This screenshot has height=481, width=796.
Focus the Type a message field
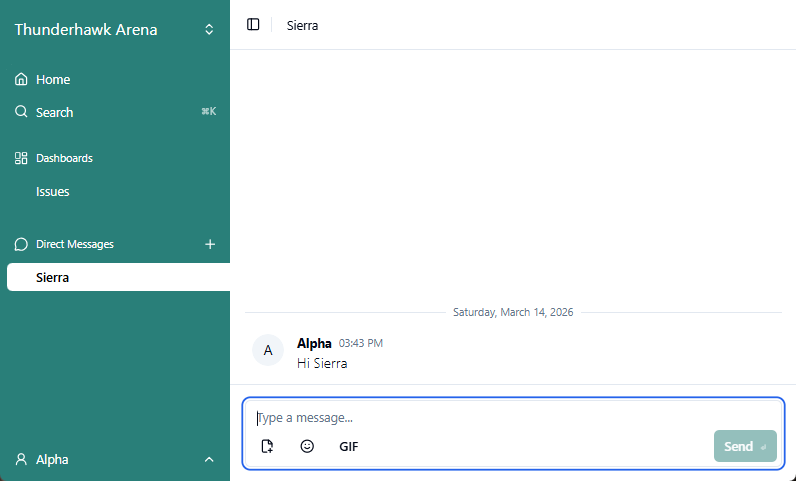coord(500,418)
